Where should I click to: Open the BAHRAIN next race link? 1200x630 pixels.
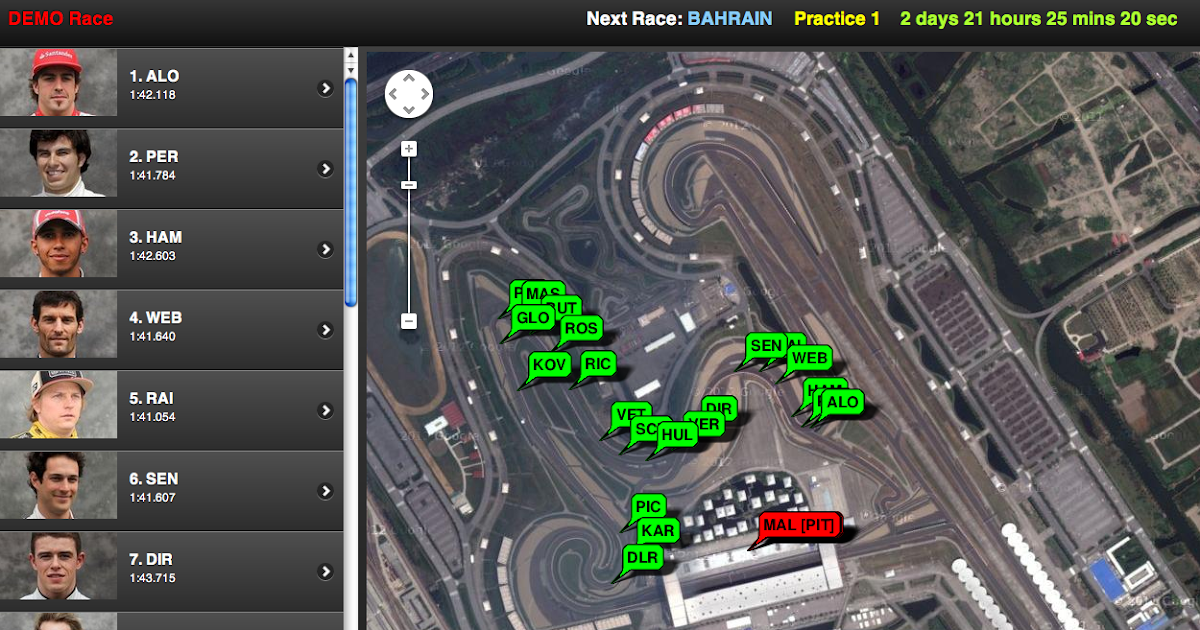click(x=729, y=17)
